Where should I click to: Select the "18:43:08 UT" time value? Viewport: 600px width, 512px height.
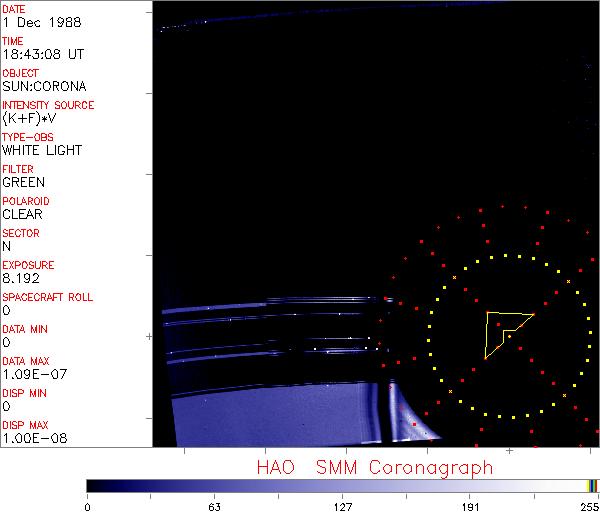[x=42, y=54]
